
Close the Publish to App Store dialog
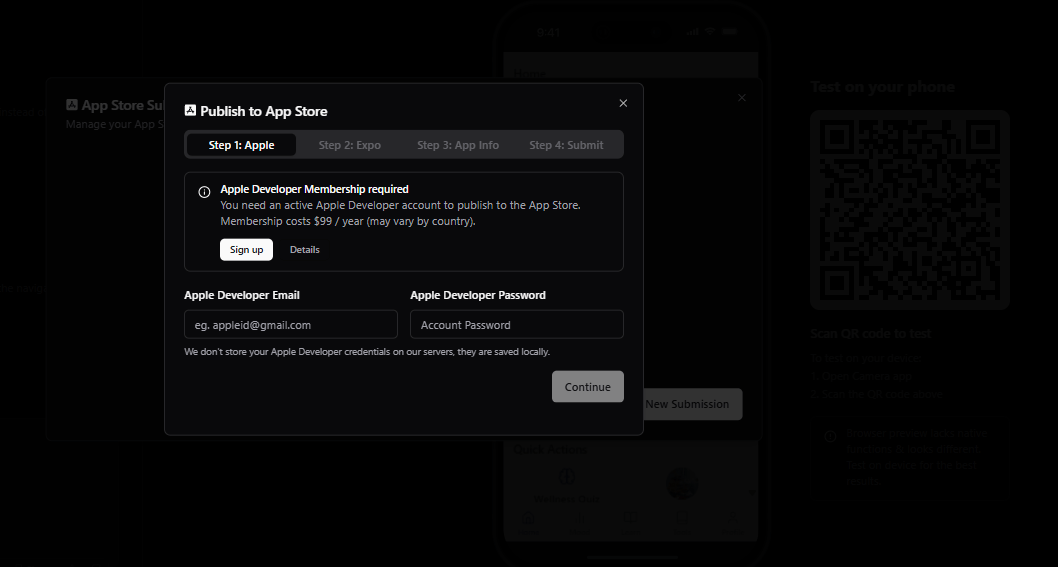tap(623, 103)
